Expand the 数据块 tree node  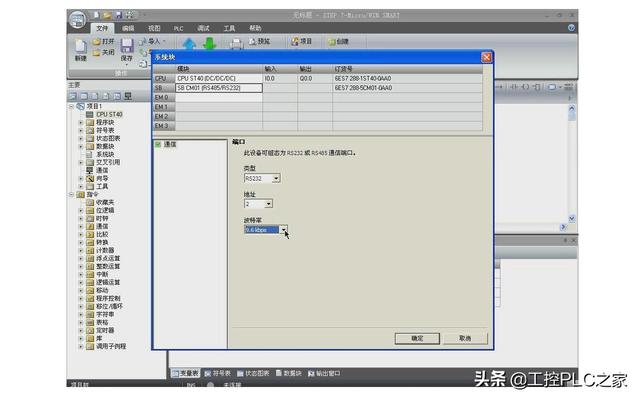pos(81,146)
